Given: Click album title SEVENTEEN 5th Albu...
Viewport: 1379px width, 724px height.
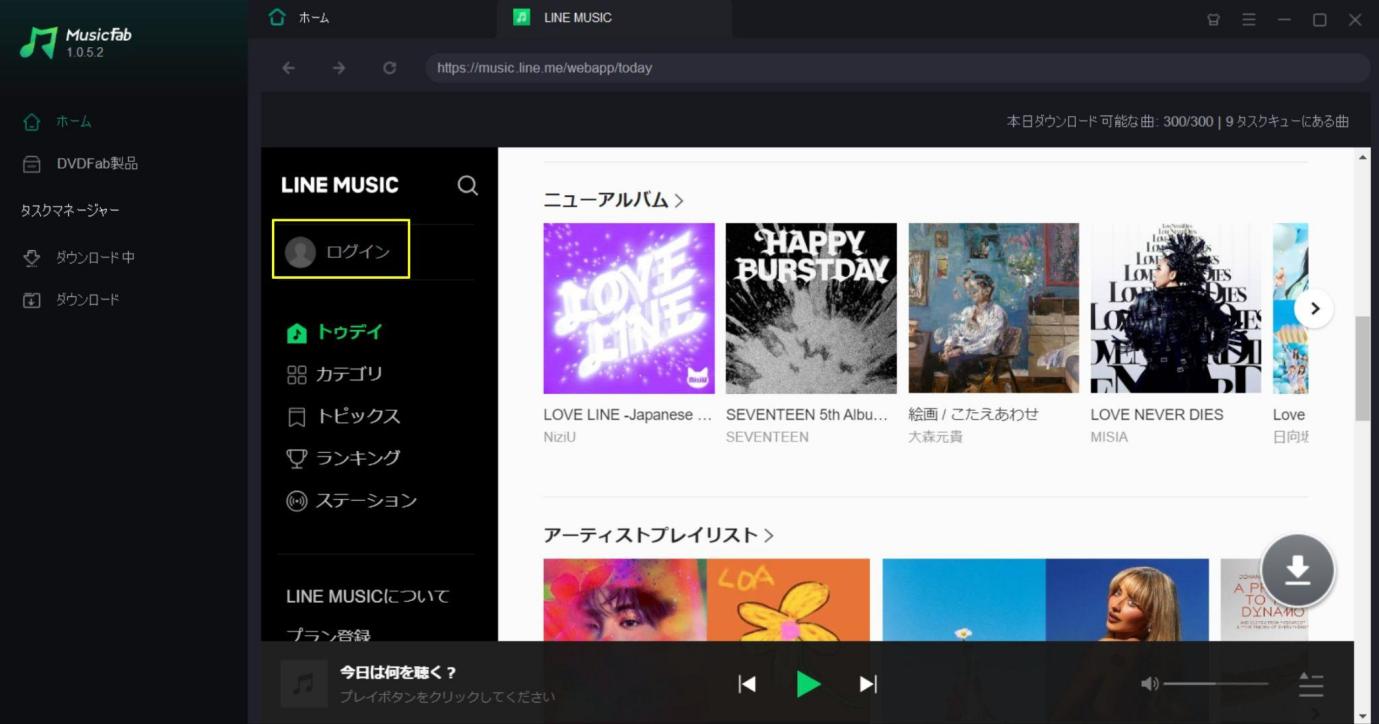Looking at the screenshot, I should pyautogui.click(x=807, y=414).
